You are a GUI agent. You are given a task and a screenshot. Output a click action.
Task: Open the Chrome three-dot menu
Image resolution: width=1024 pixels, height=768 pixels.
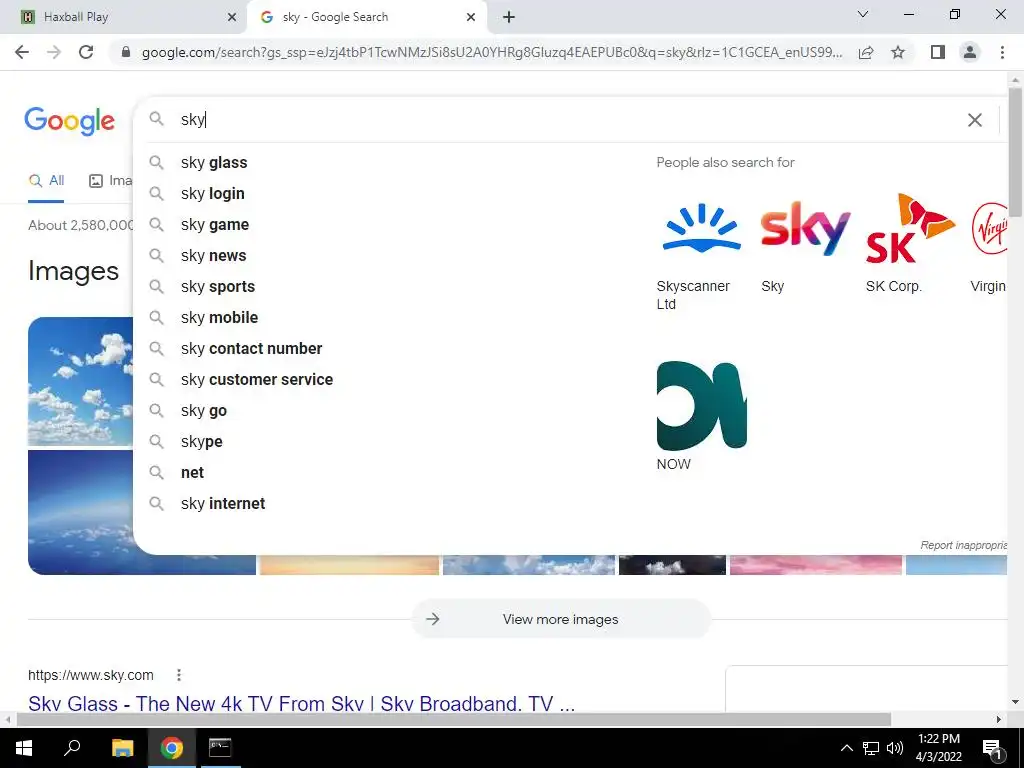[1002, 52]
